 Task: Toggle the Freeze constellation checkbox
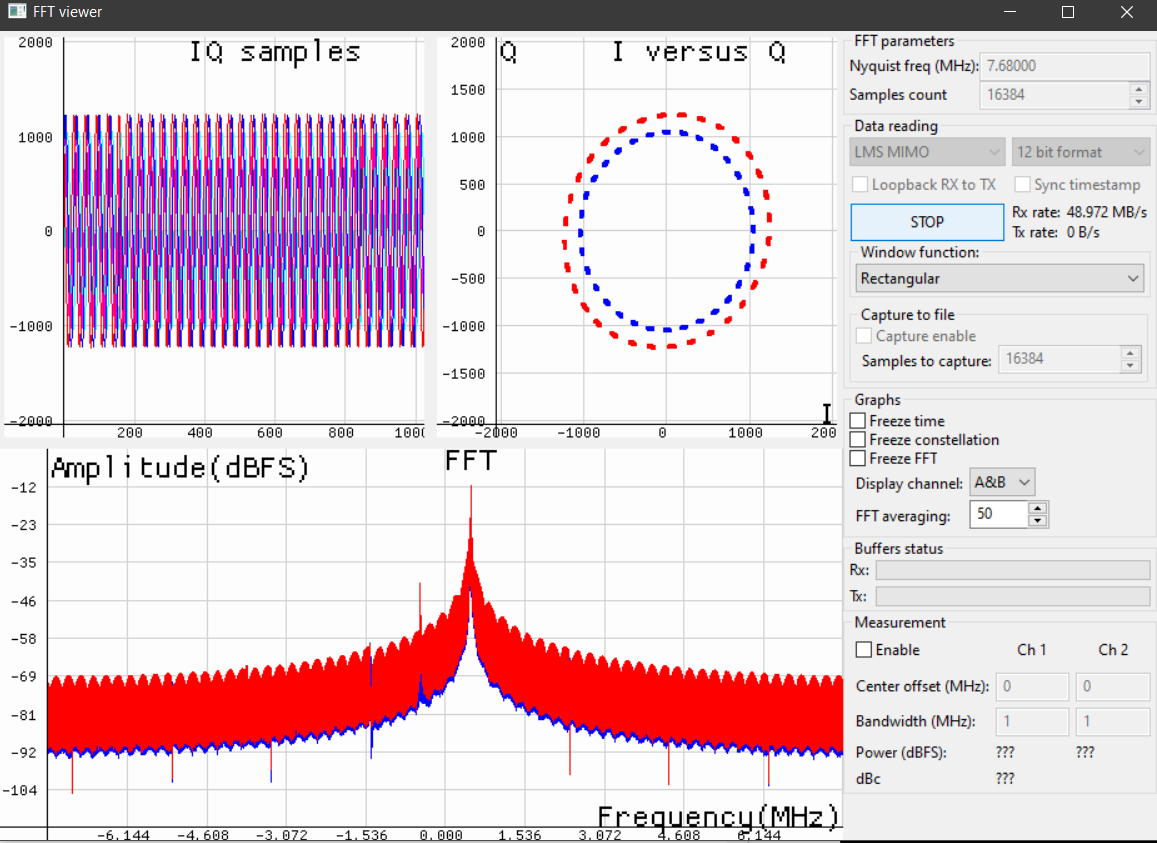click(858, 440)
